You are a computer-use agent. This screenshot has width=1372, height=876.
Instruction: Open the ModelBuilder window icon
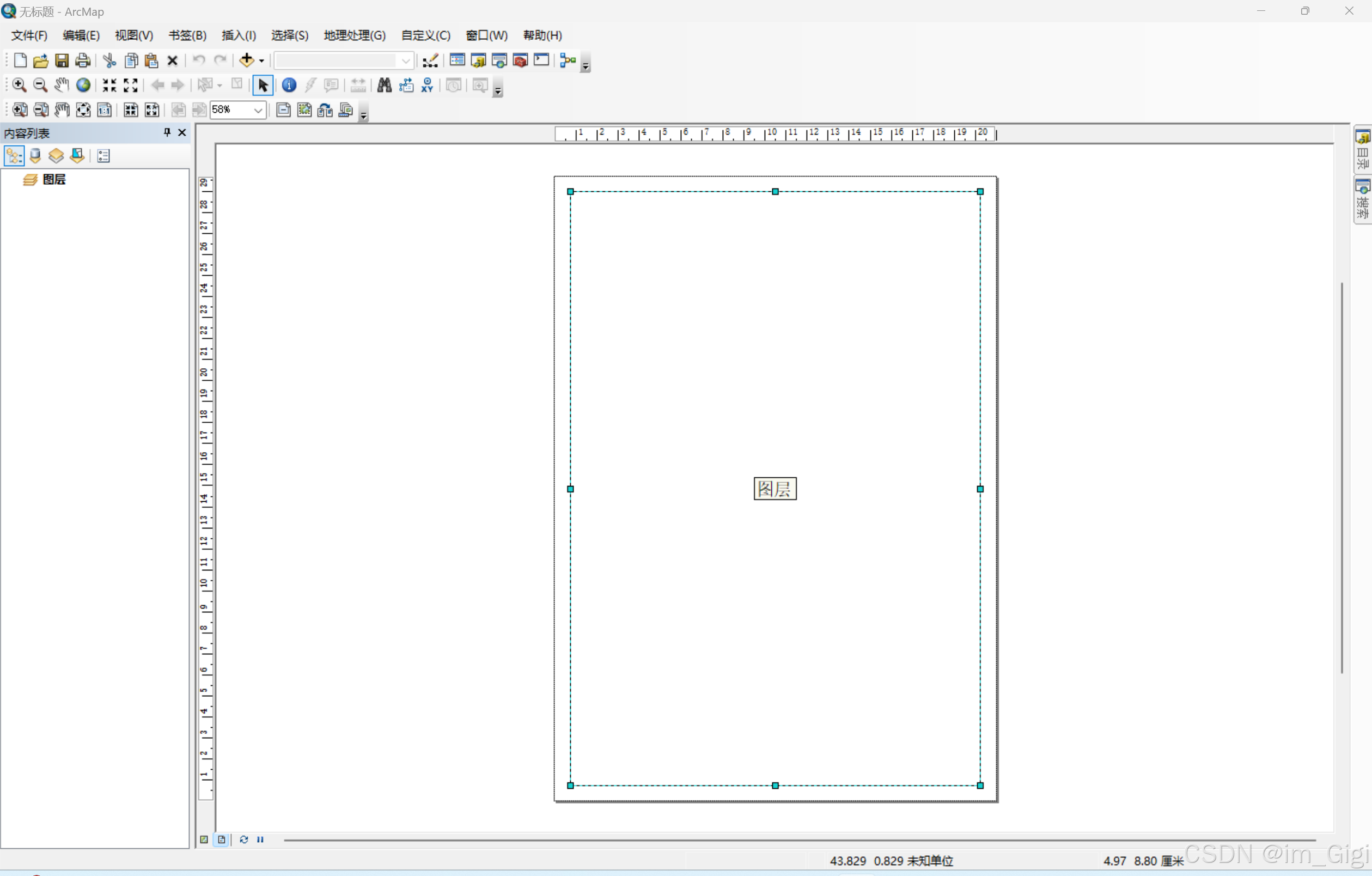click(x=568, y=60)
